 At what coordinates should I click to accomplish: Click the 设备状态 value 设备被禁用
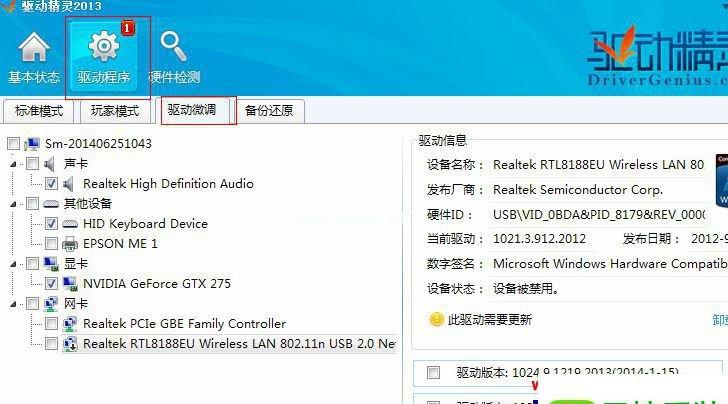coord(526,289)
